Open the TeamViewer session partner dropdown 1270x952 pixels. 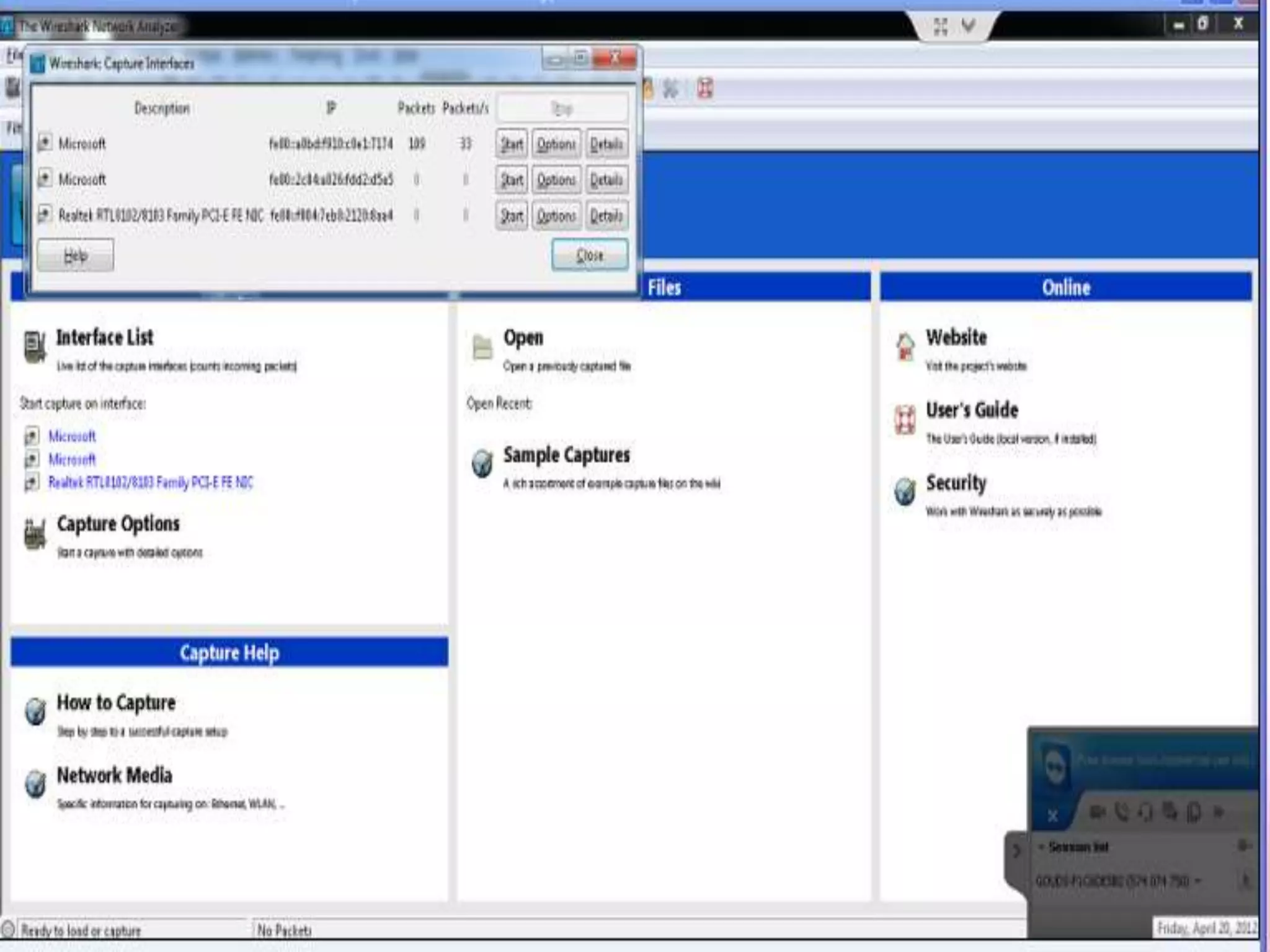(1197, 881)
